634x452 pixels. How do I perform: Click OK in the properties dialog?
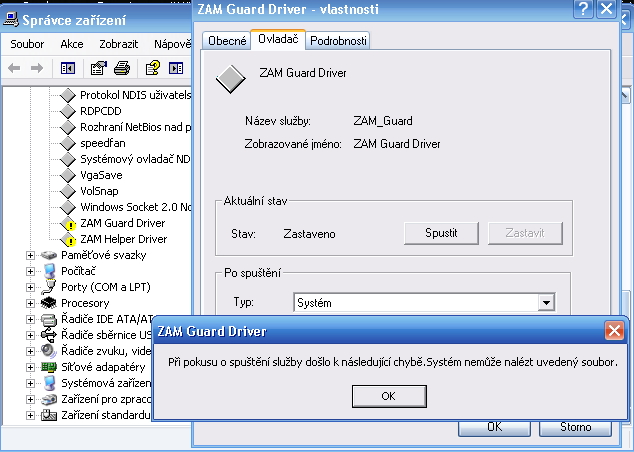pyautogui.click(x=494, y=428)
